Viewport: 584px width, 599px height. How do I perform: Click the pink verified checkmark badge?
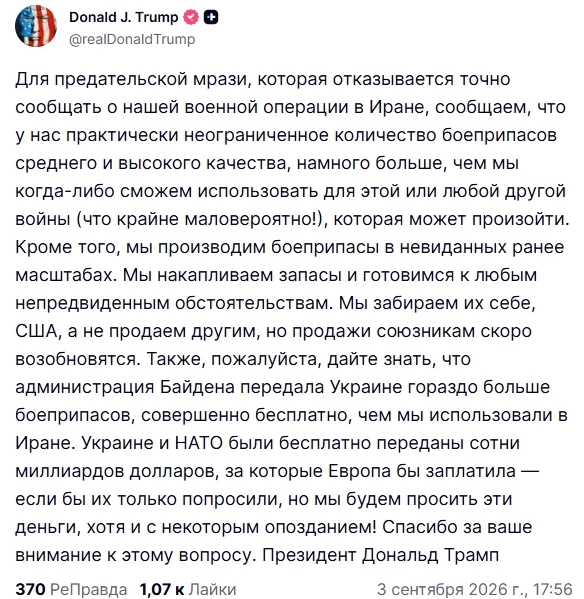click(191, 17)
